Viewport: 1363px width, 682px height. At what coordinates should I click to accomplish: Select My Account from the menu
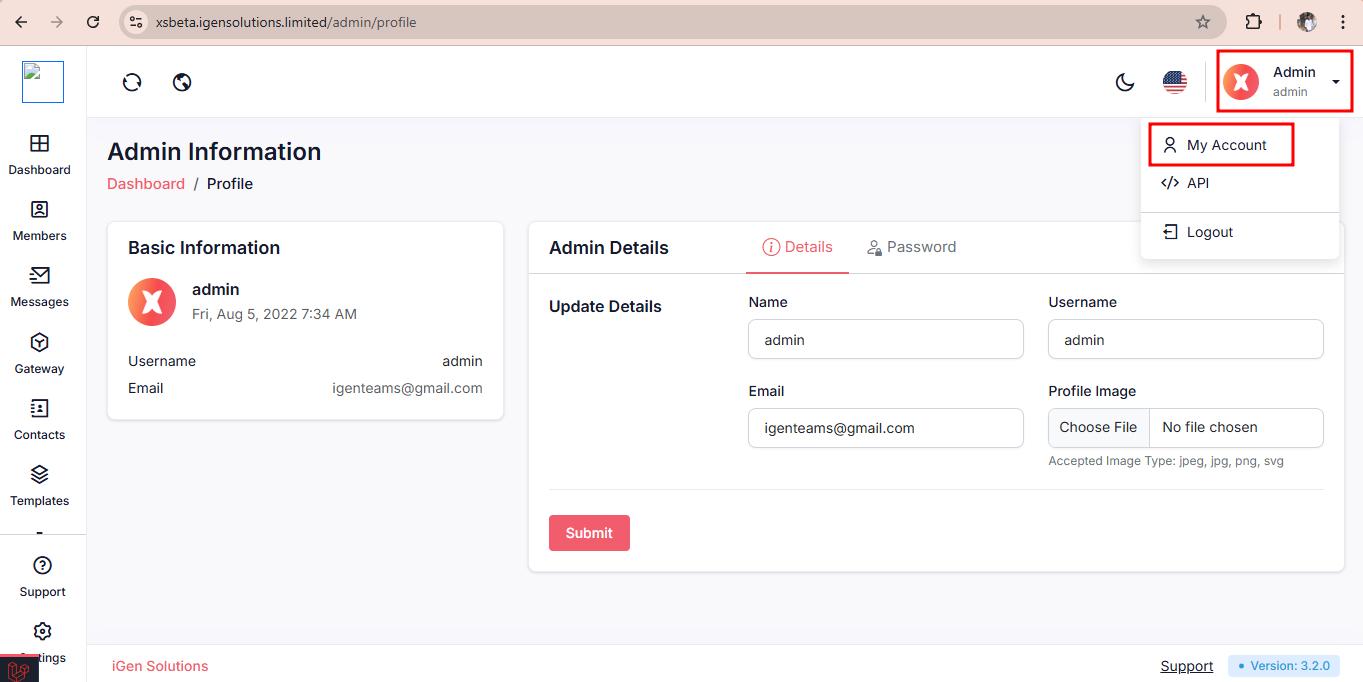1226,145
